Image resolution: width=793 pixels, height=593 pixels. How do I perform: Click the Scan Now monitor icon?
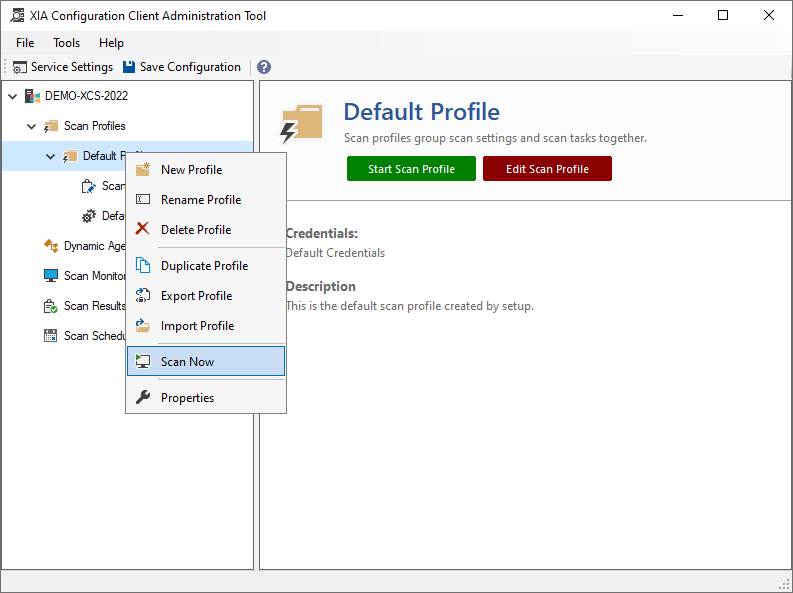[143, 361]
